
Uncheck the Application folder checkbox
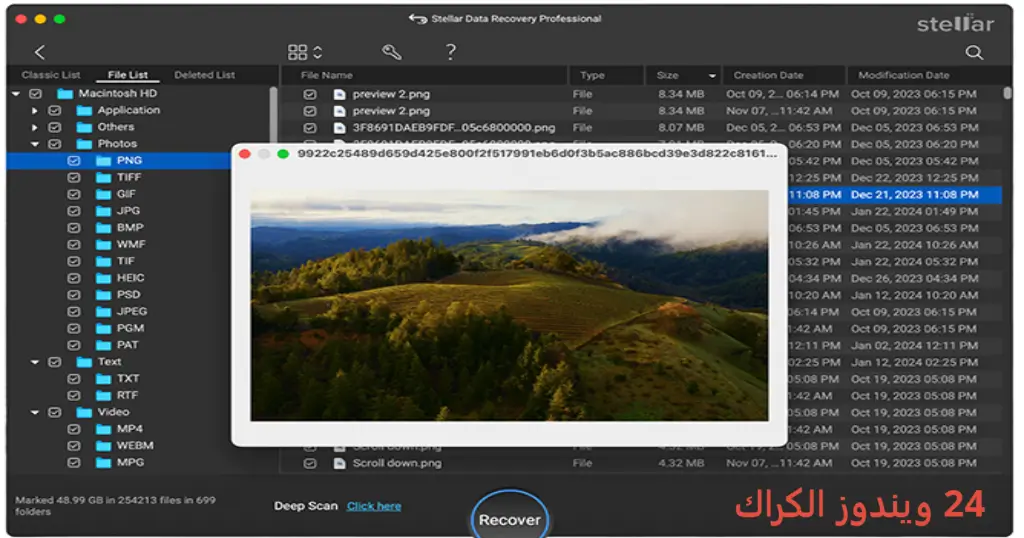(x=55, y=110)
